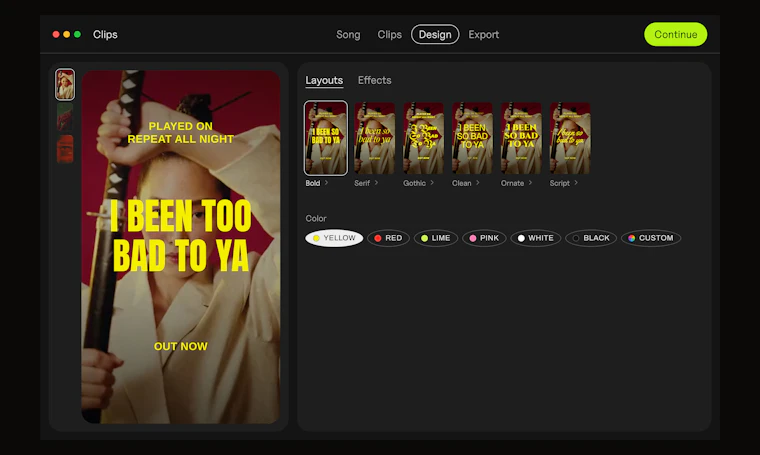The image size is (760, 455).
Task: Select the Black color chip
Action: click(x=591, y=238)
